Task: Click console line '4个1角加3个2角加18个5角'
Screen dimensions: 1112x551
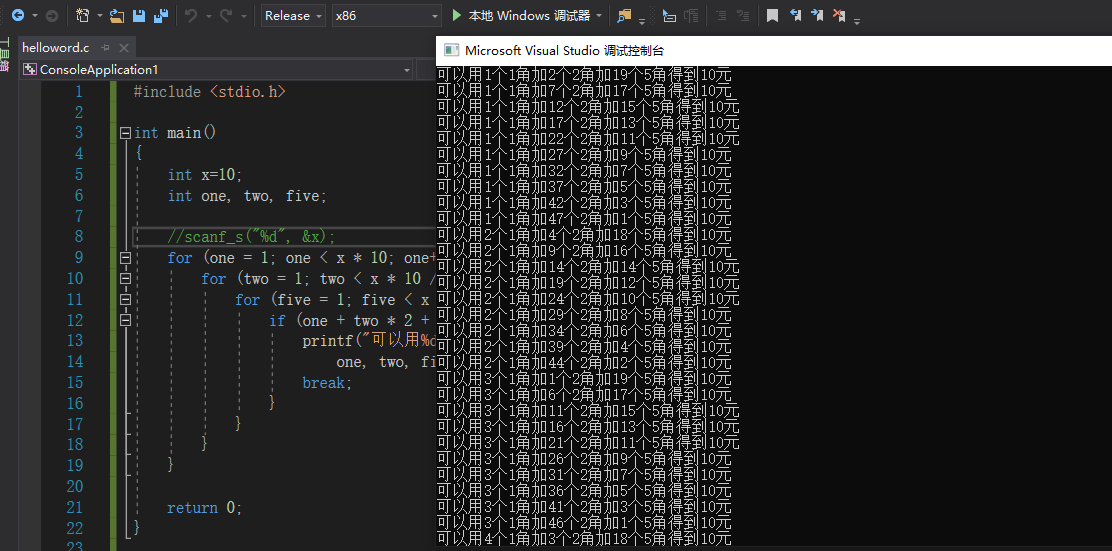Action: pos(584,538)
